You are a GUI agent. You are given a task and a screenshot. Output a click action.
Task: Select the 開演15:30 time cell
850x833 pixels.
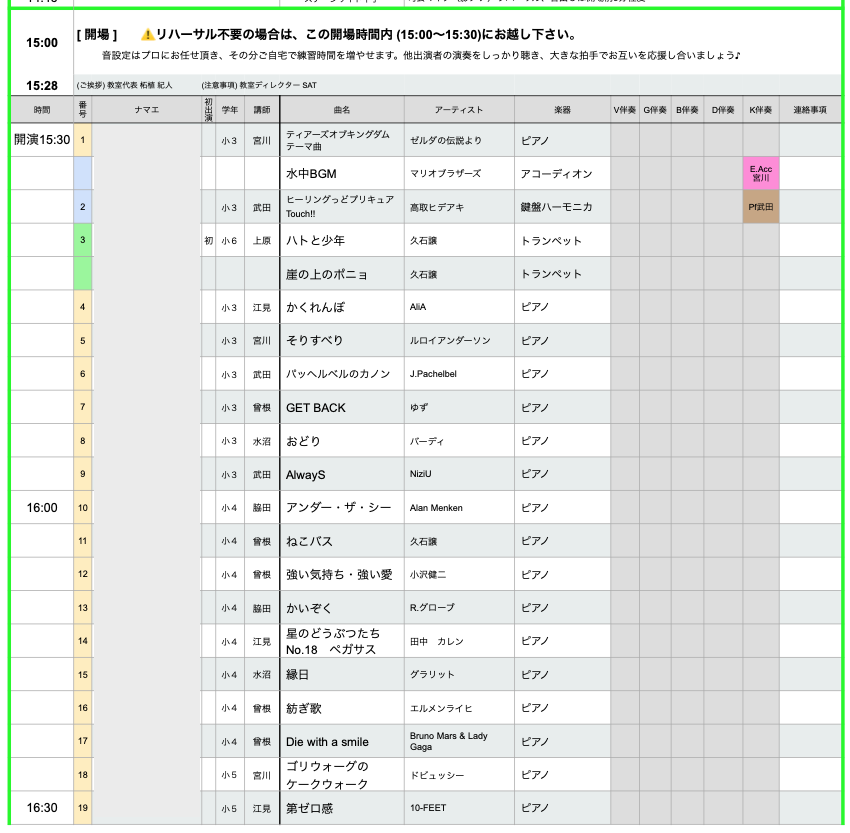(42, 140)
